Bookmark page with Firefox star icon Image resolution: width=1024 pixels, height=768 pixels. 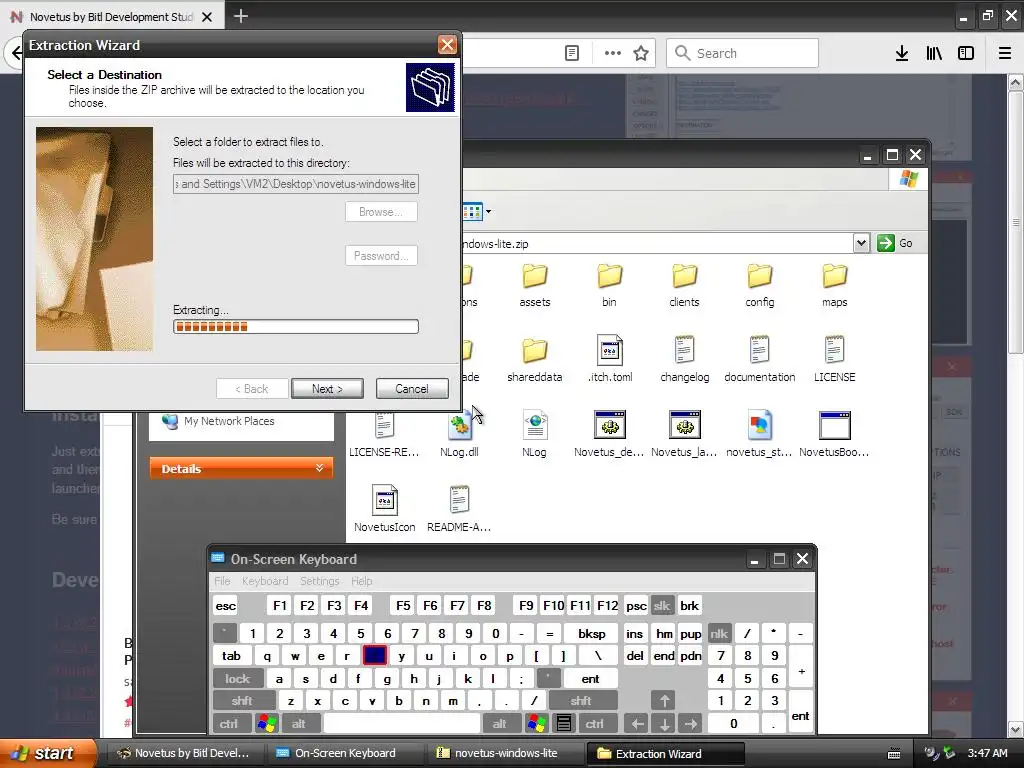[x=641, y=54]
